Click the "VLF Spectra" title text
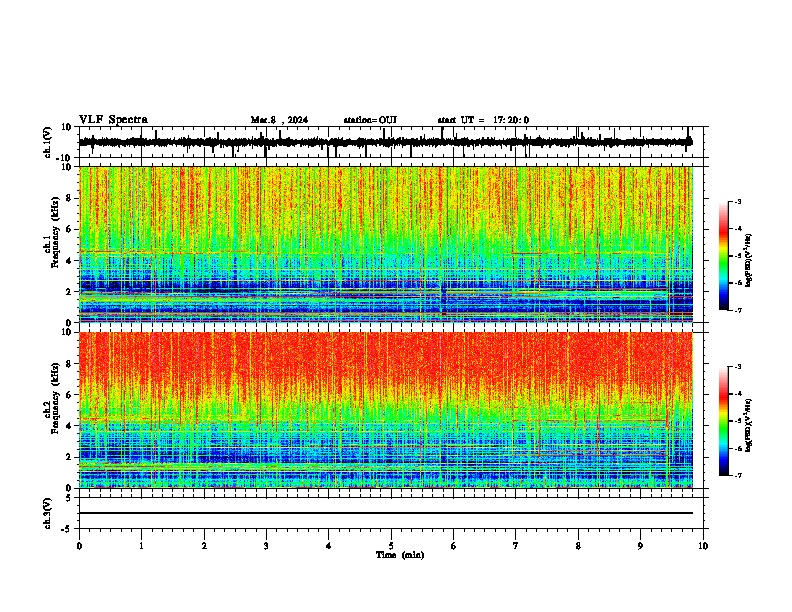 113,120
